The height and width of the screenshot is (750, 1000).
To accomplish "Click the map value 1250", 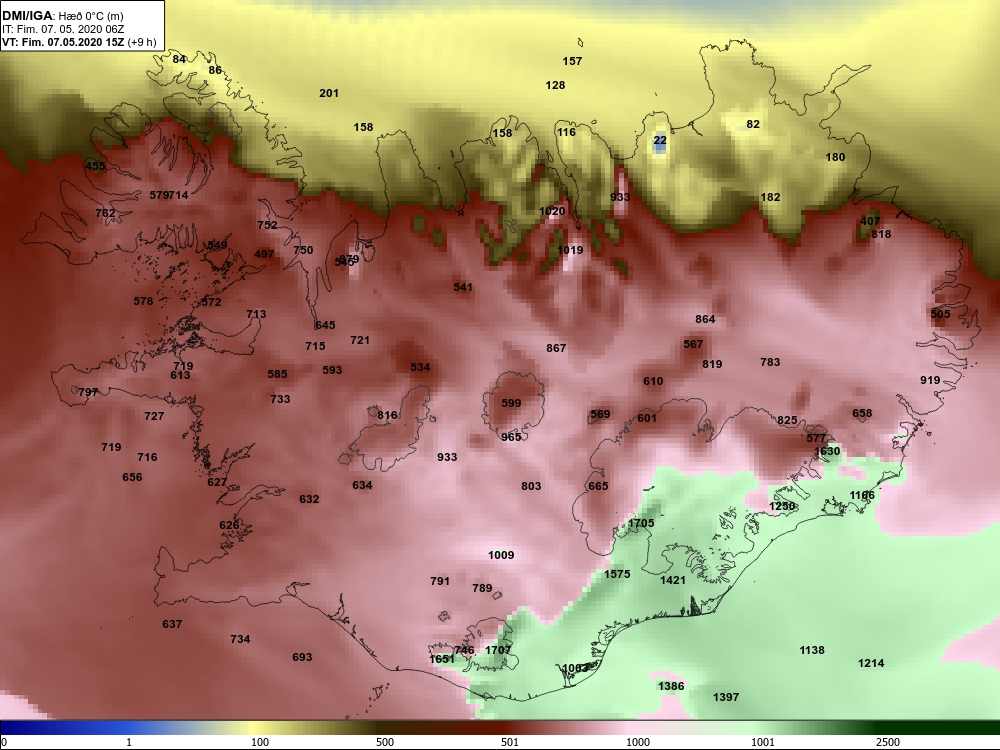I will pos(782,506).
